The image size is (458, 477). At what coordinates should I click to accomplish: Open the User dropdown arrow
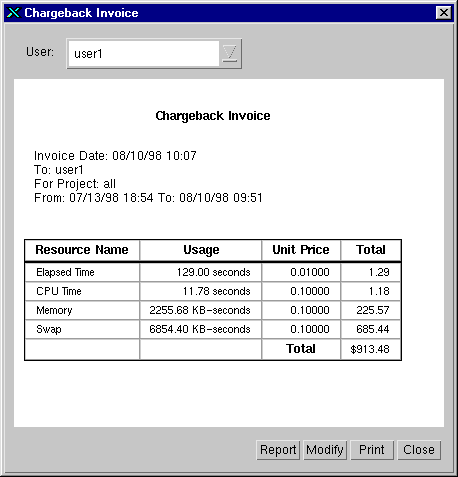(x=230, y=54)
